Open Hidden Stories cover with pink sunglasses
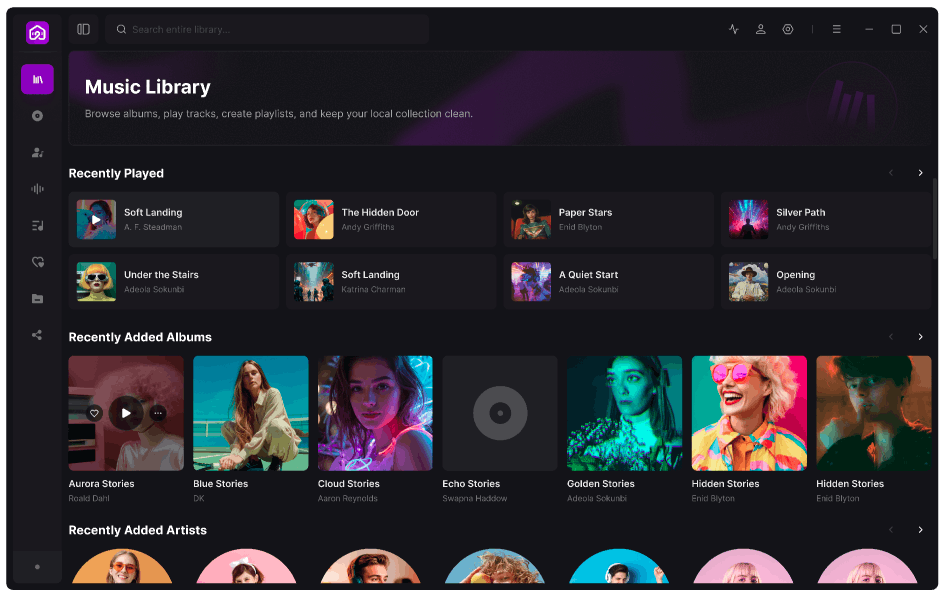The height and width of the screenshot is (611, 950). pyautogui.click(x=749, y=413)
